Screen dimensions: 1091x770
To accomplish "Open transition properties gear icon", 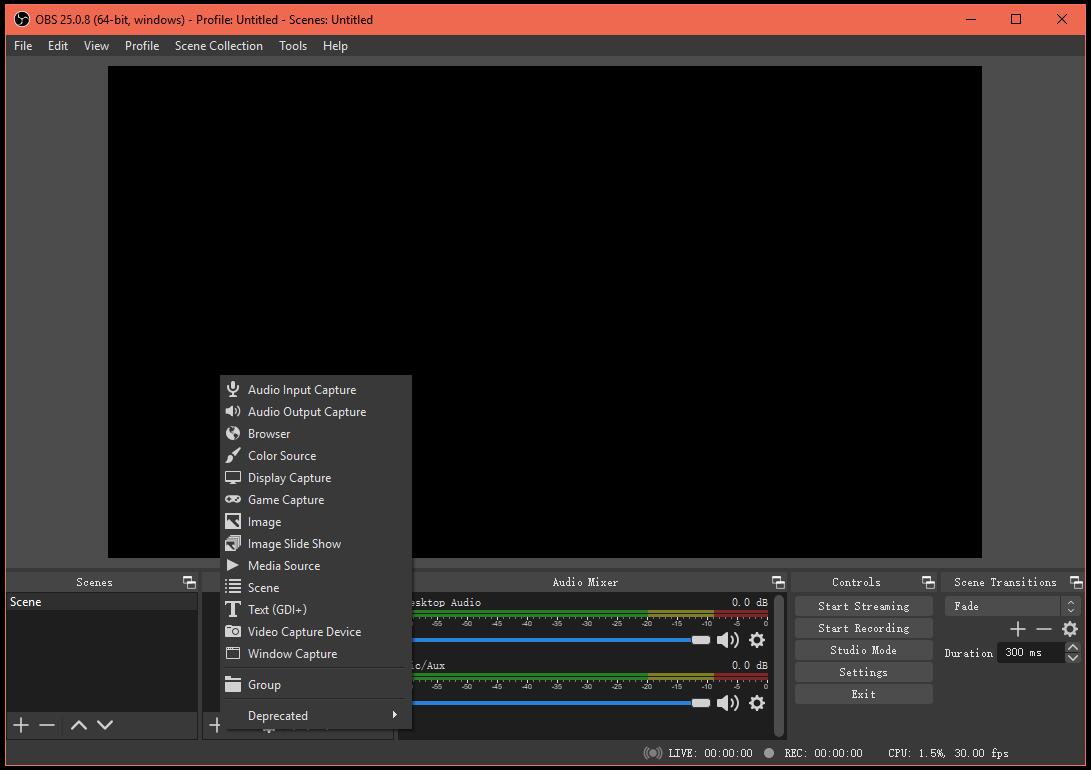I will (x=1070, y=629).
